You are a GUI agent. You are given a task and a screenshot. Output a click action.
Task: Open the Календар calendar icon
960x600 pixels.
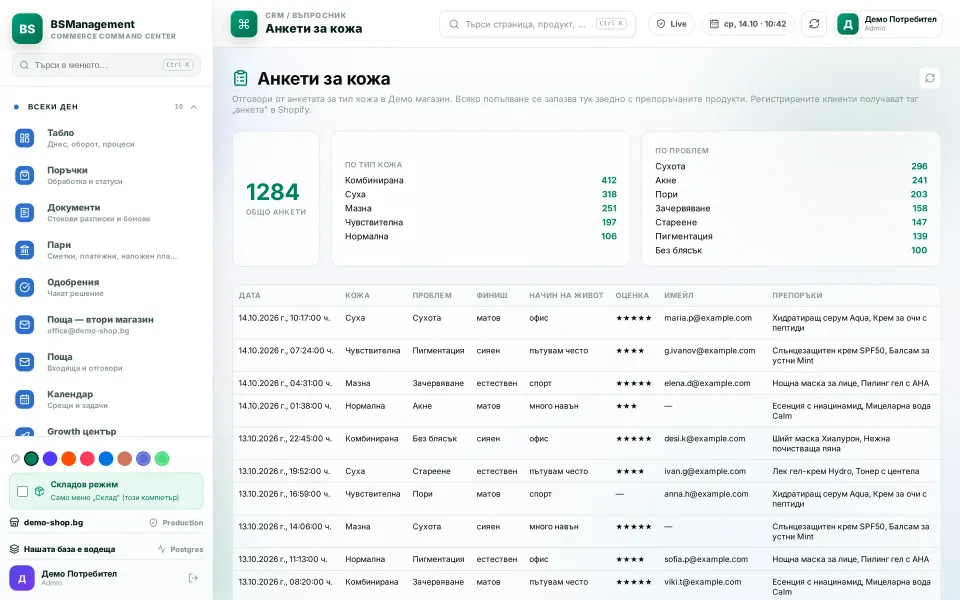click(24, 399)
